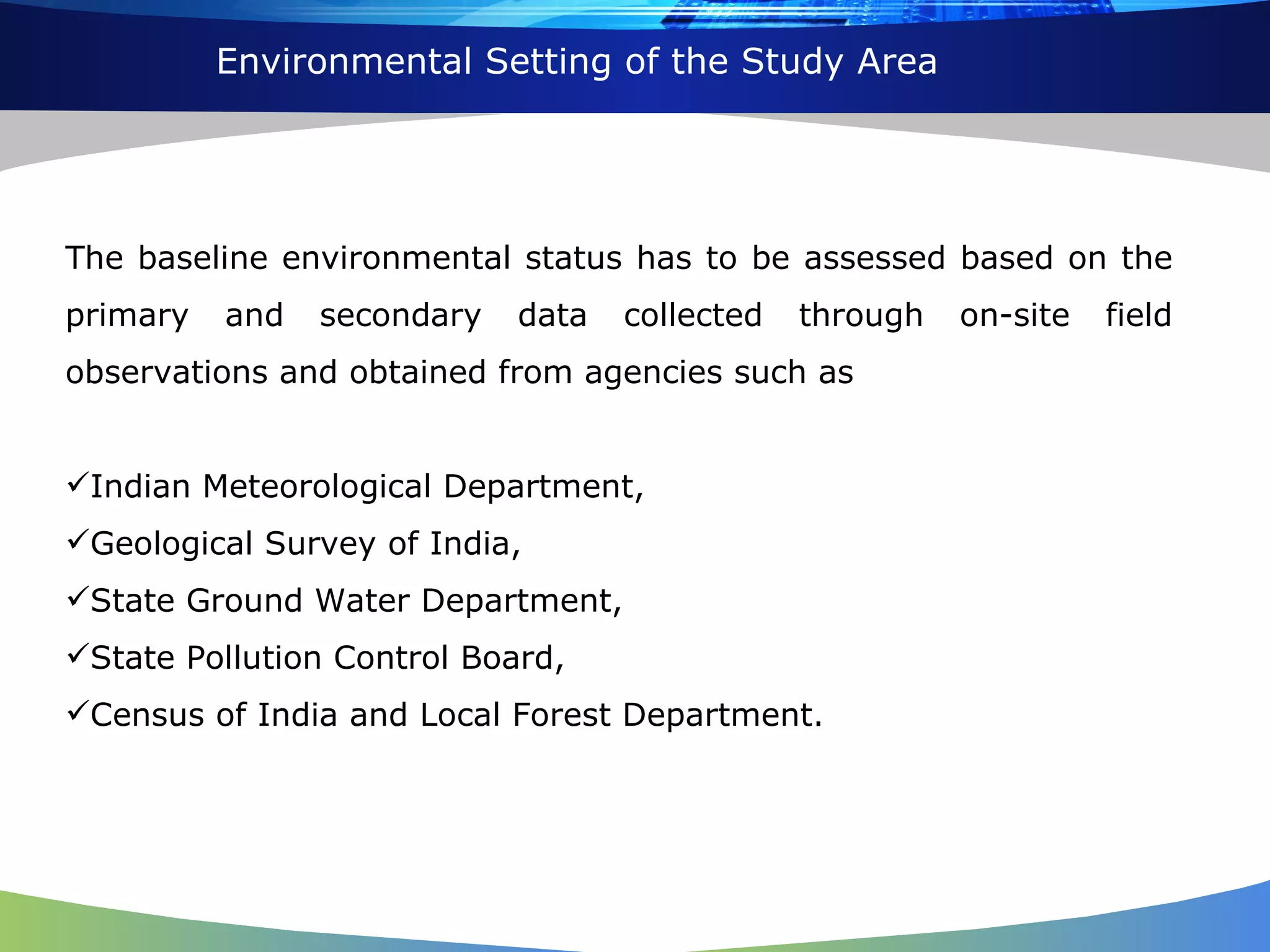This screenshot has width=1270, height=952.
Task: Select the 'State Ground Water Department,' bullet text
Action: (356, 601)
